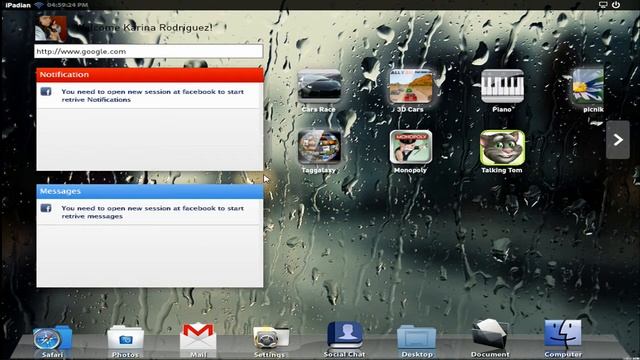Open the Desktop folder in dock
The width and height of the screenshot is (640, 360).
[x=416, y=338]
